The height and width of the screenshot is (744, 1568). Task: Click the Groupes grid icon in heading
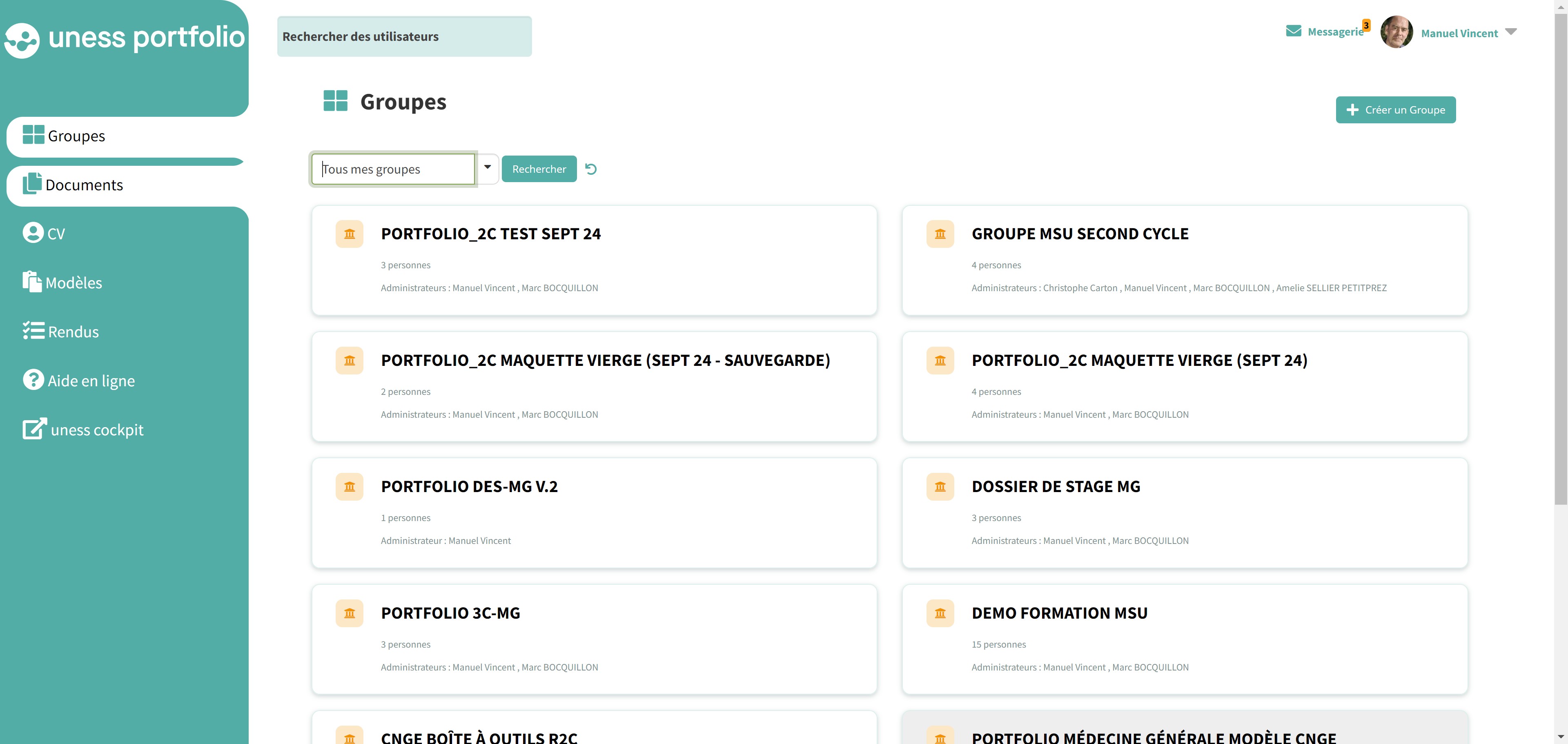[x=335, y=101]
